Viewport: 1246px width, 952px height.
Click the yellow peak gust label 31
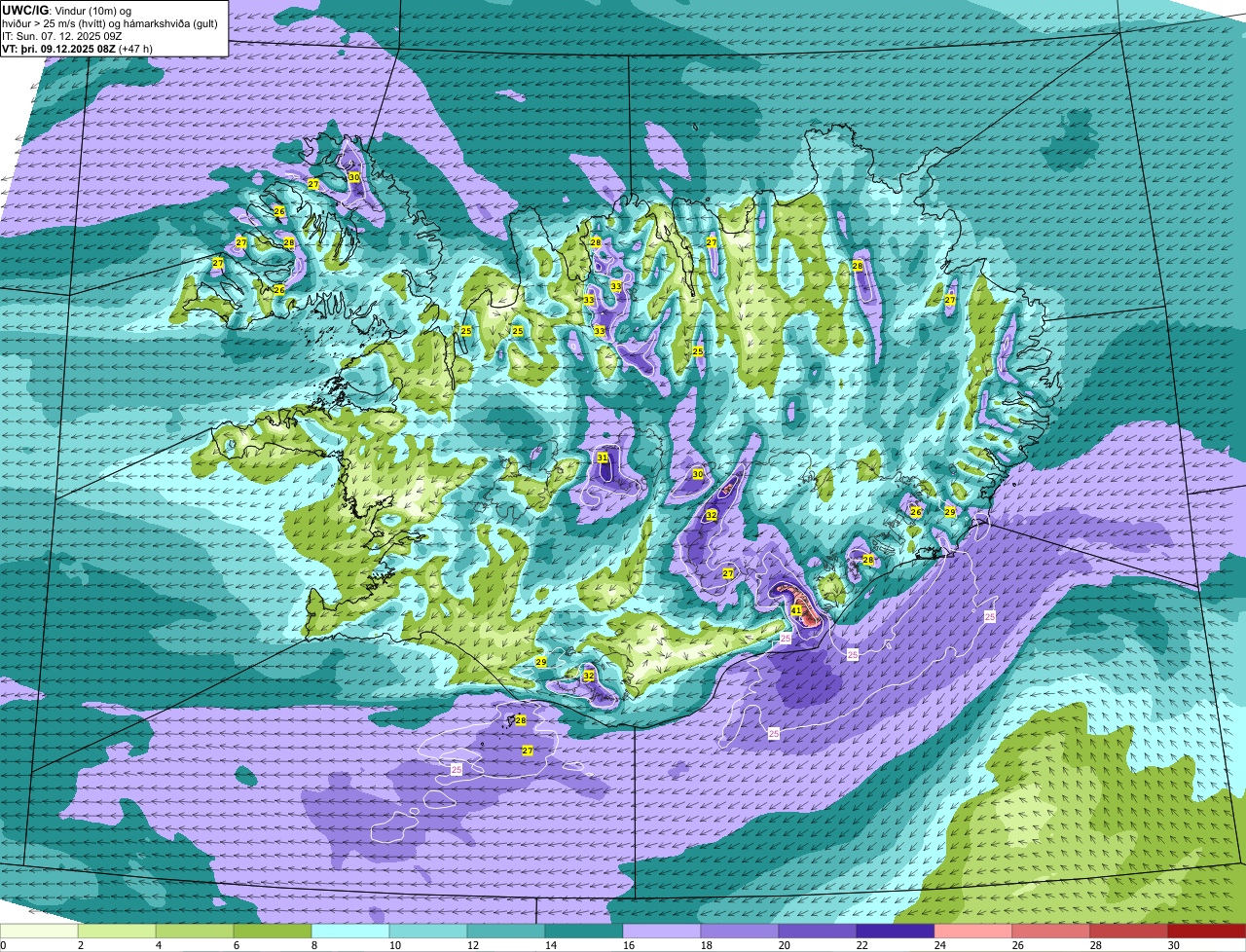pos(603,458)
